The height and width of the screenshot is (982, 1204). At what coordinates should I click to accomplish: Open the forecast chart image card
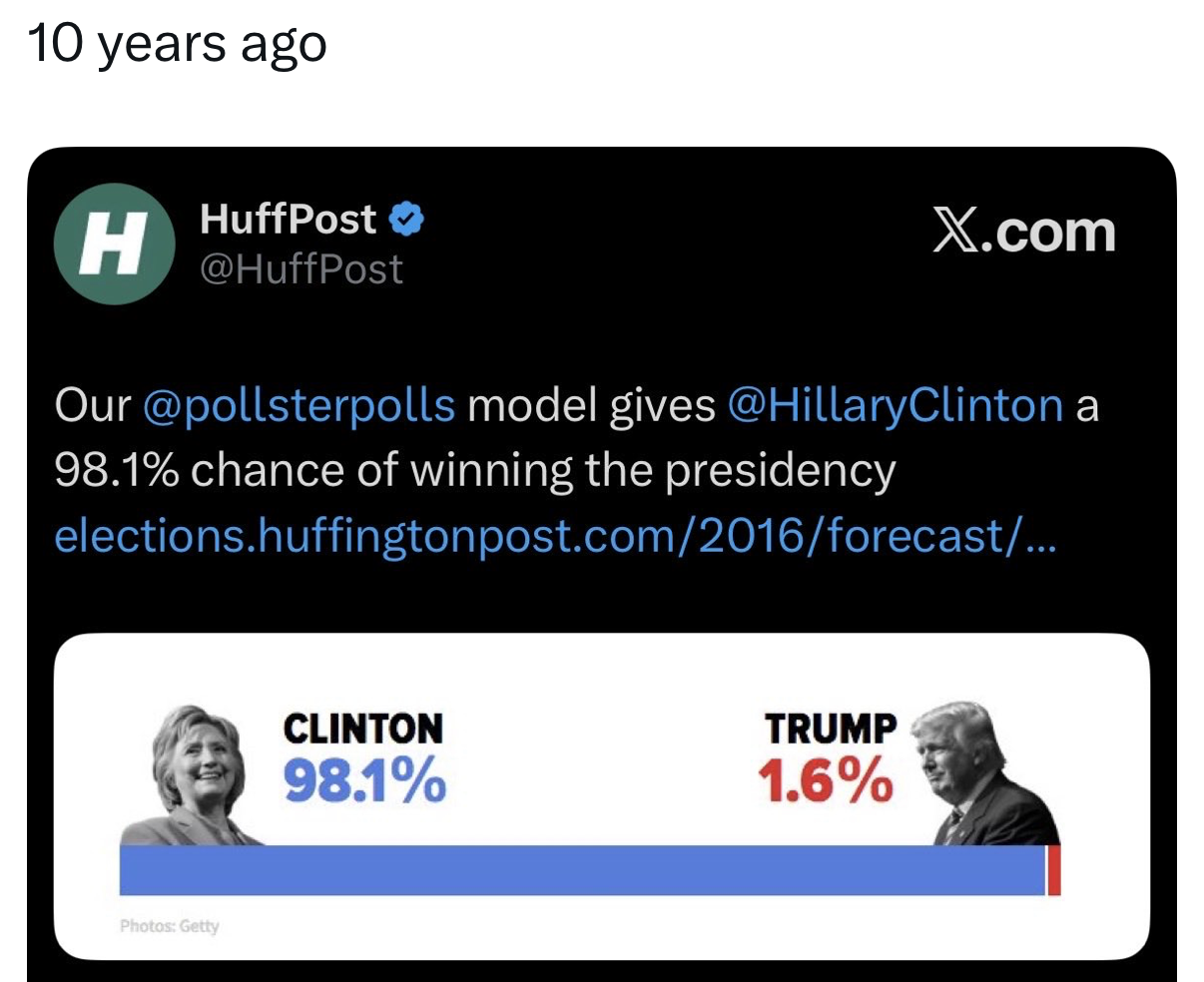601,796
